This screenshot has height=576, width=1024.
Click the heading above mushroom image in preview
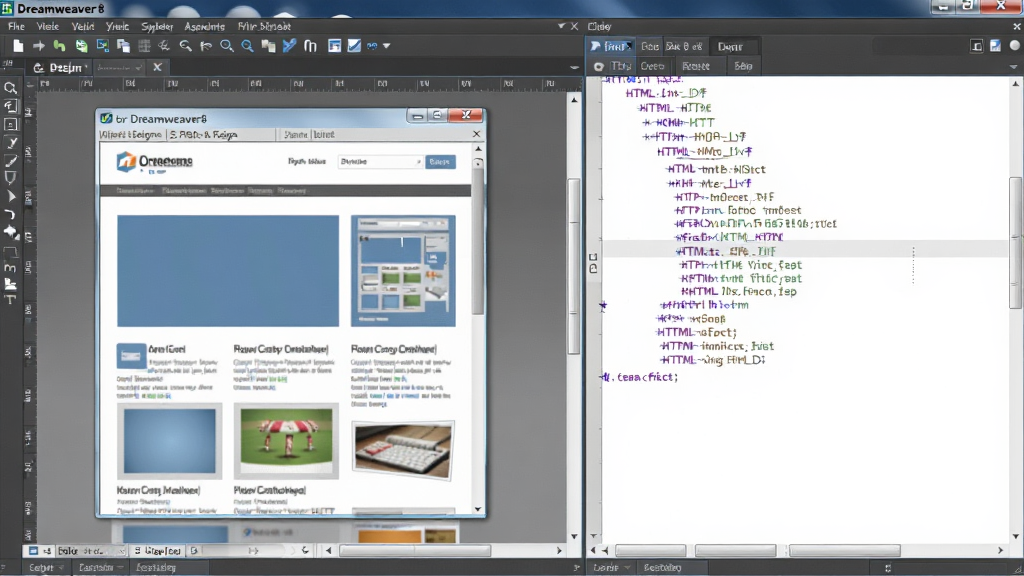[x=281, y=349]
